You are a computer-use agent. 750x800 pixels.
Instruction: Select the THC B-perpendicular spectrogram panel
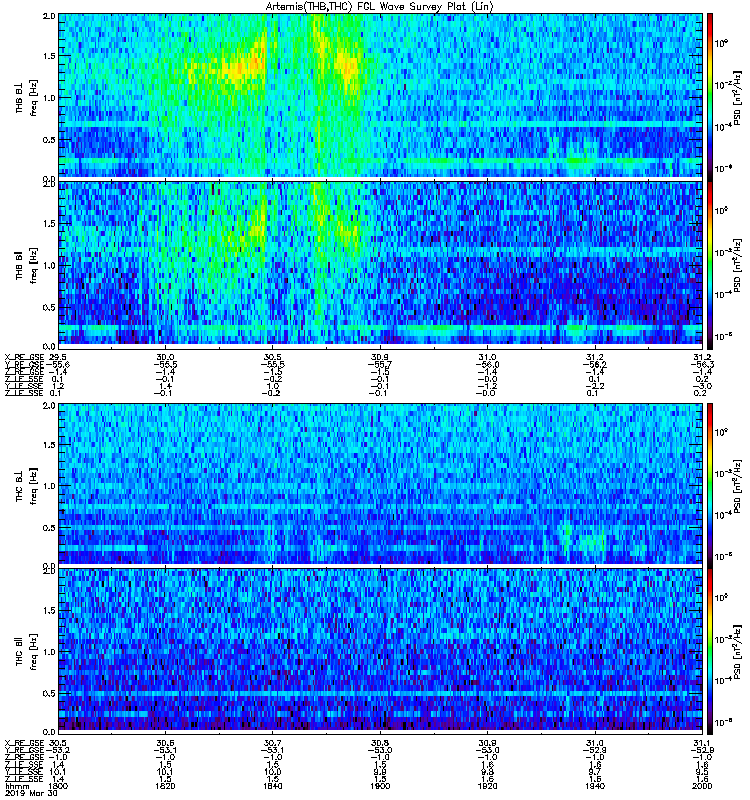pyautogui.click(x=381, y=484)
